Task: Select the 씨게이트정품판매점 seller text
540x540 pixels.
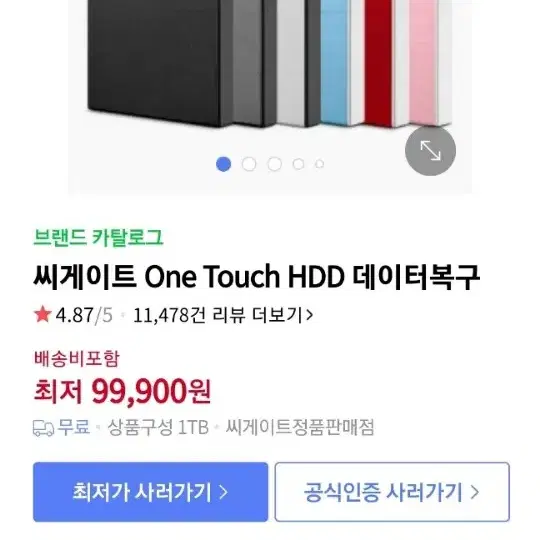Action: [x=300, y=427]
